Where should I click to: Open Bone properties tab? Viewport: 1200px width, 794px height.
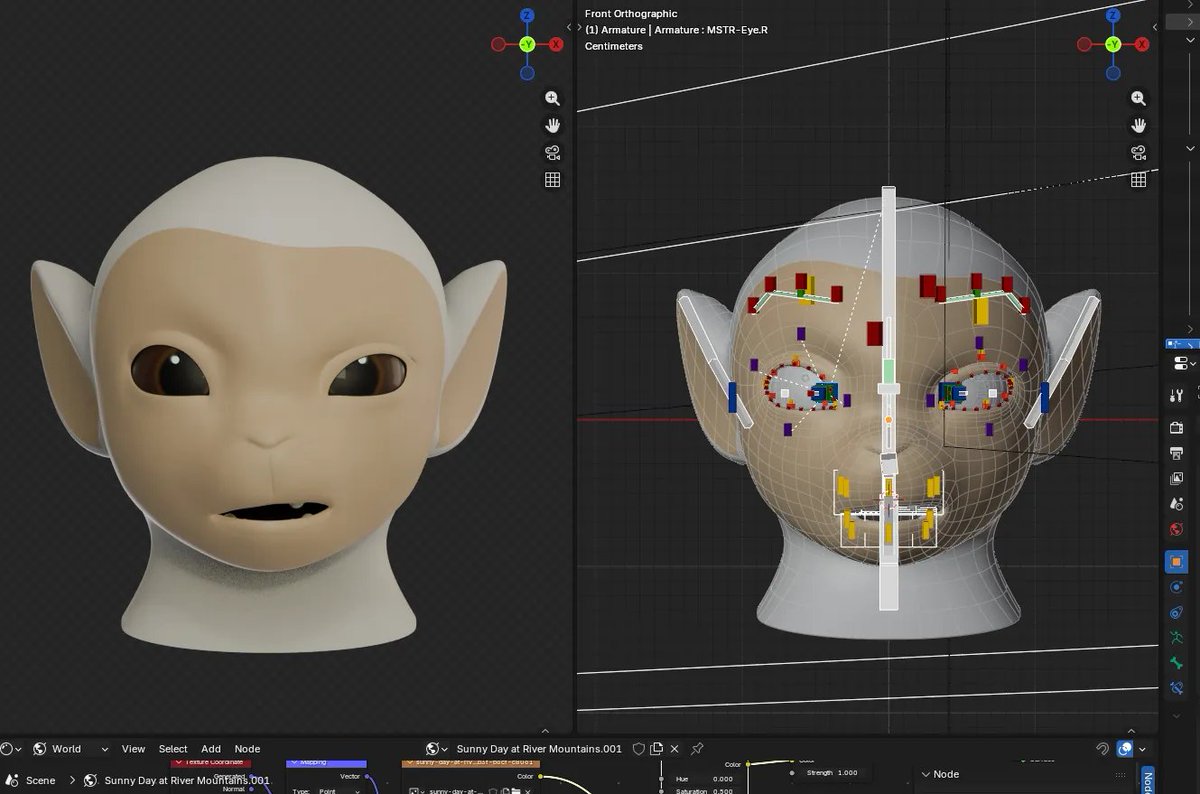click(x=1177, y=663)
